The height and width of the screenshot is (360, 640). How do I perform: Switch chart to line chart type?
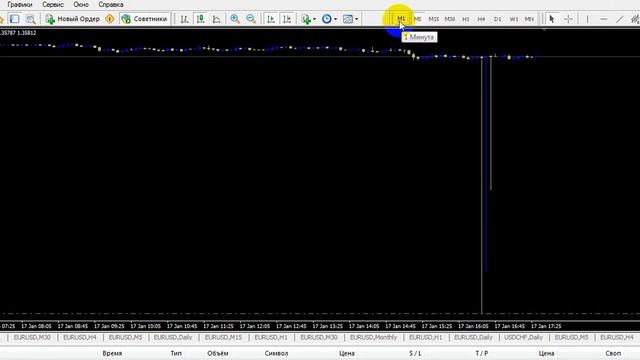coord(217,19)
